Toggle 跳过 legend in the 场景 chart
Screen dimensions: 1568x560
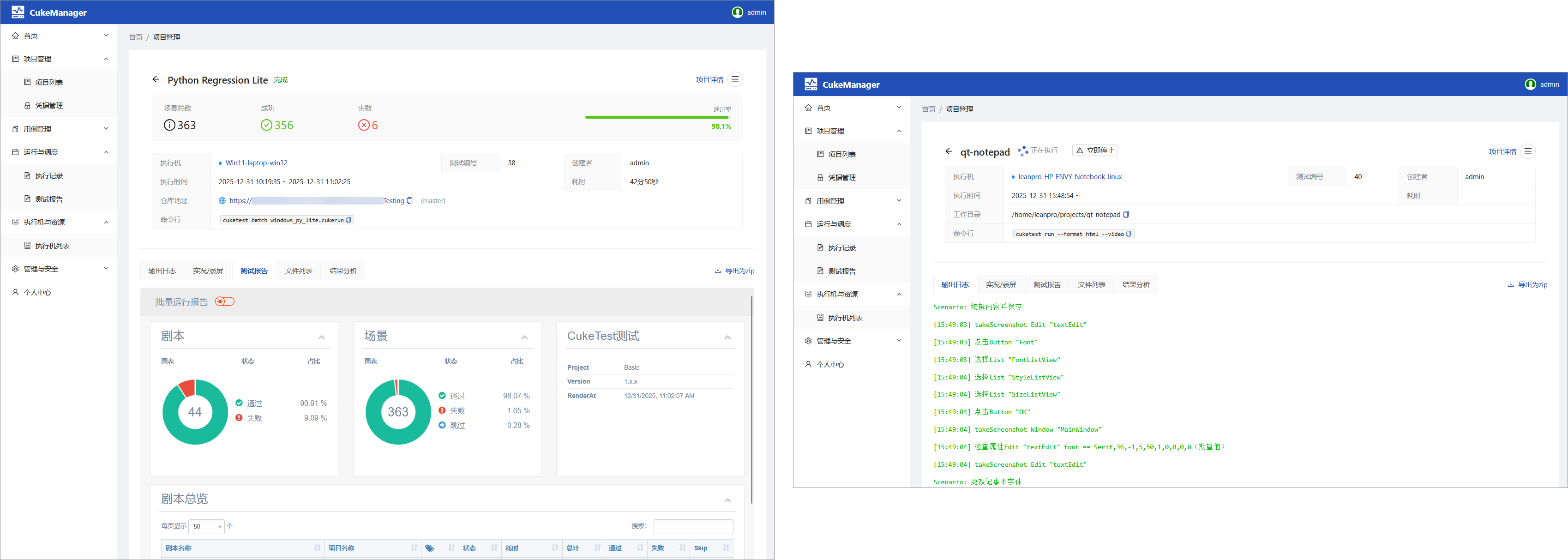451,426
